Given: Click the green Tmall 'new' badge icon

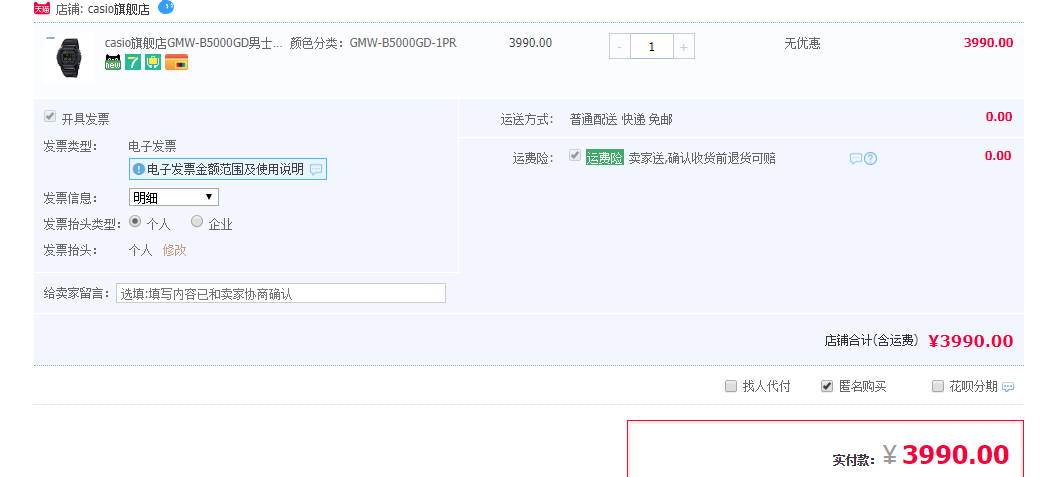Looking at the screenshot, I should [113, 62].
